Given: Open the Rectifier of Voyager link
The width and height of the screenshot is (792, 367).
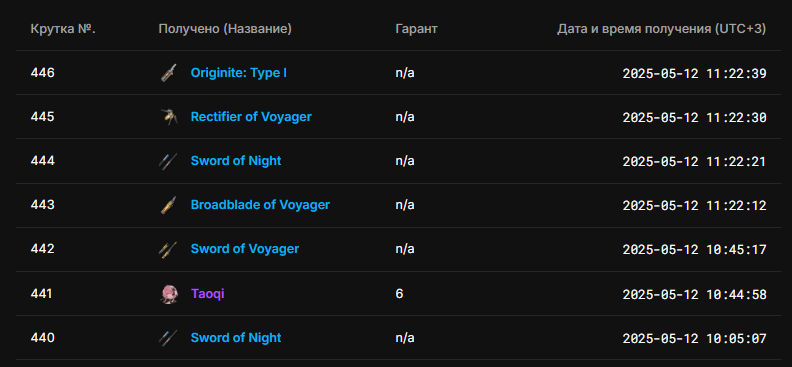Looking at the screenshot, I should point(251,117).
